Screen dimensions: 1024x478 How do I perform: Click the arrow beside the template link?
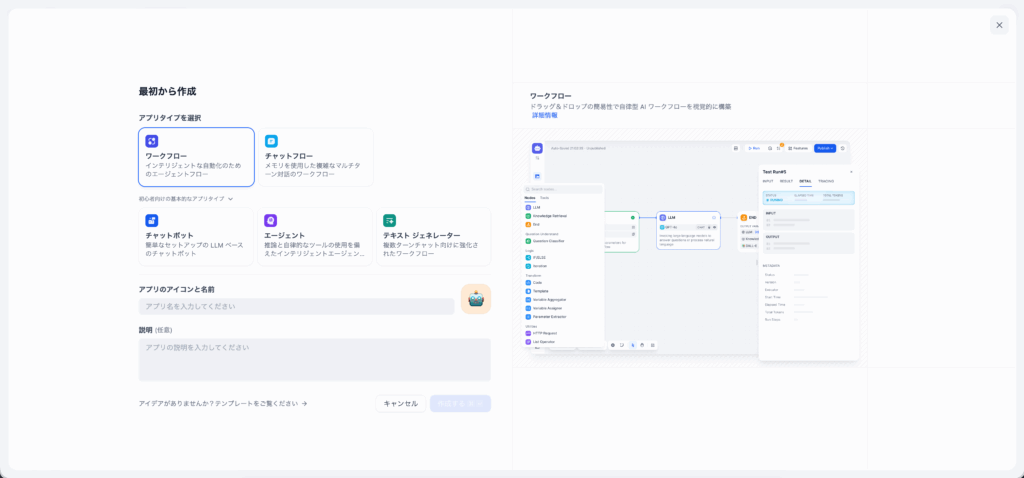click(x=304, y=404)
